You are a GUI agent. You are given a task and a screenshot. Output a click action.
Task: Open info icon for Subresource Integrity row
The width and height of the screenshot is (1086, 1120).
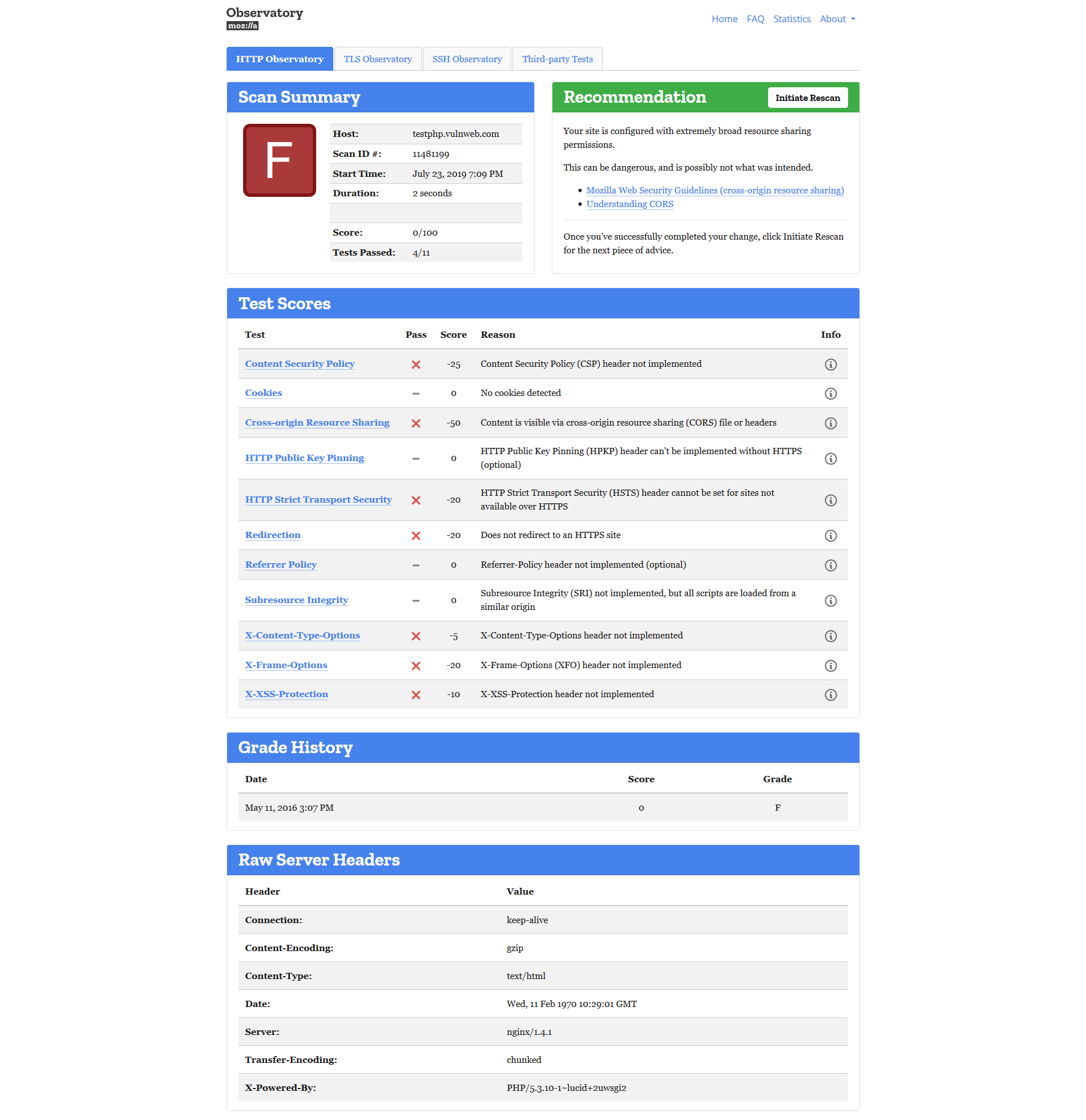[x=830, y=601]
